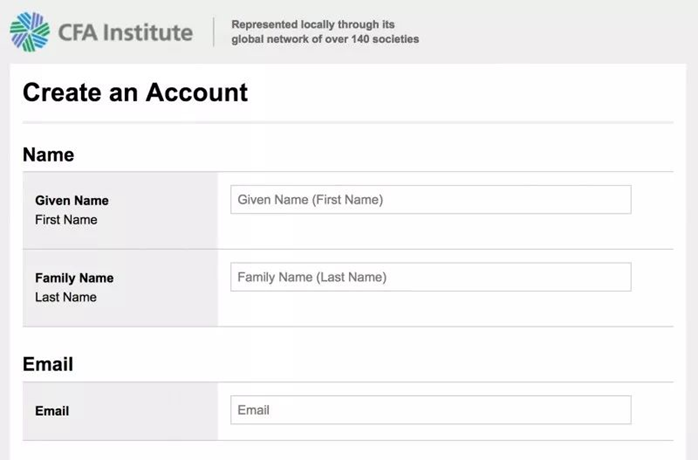Focus the Given Name (First Name) input field

[430, 200]
